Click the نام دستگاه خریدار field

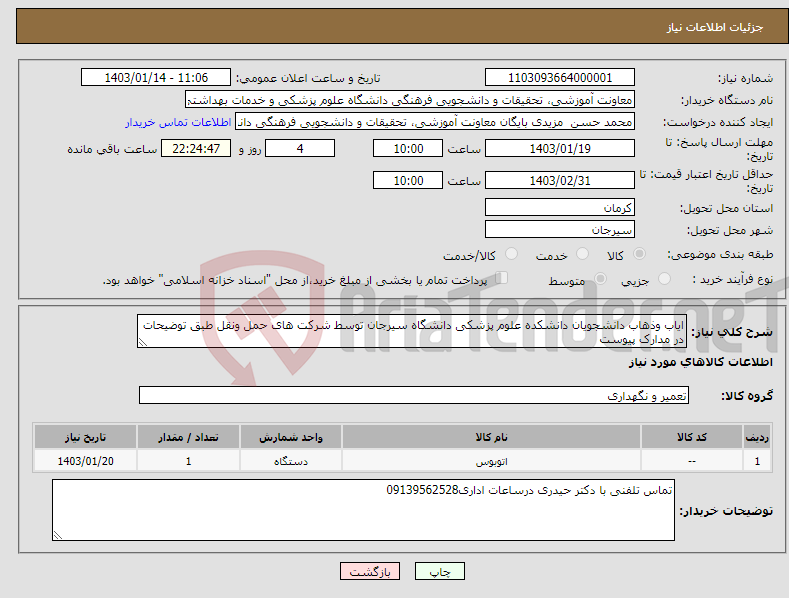tap(410, 100)
